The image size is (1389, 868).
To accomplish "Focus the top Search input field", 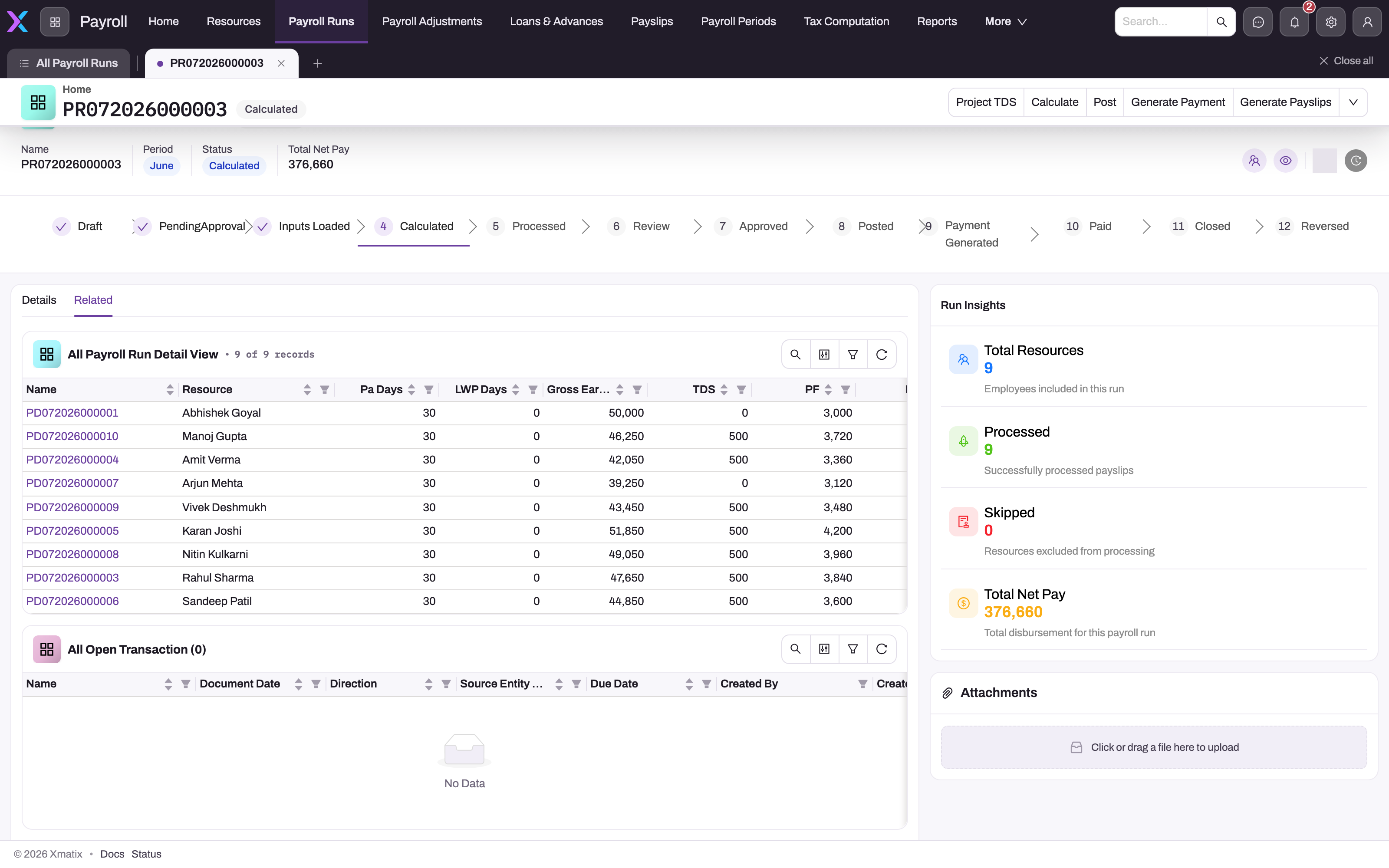I will click(1161, 22).
